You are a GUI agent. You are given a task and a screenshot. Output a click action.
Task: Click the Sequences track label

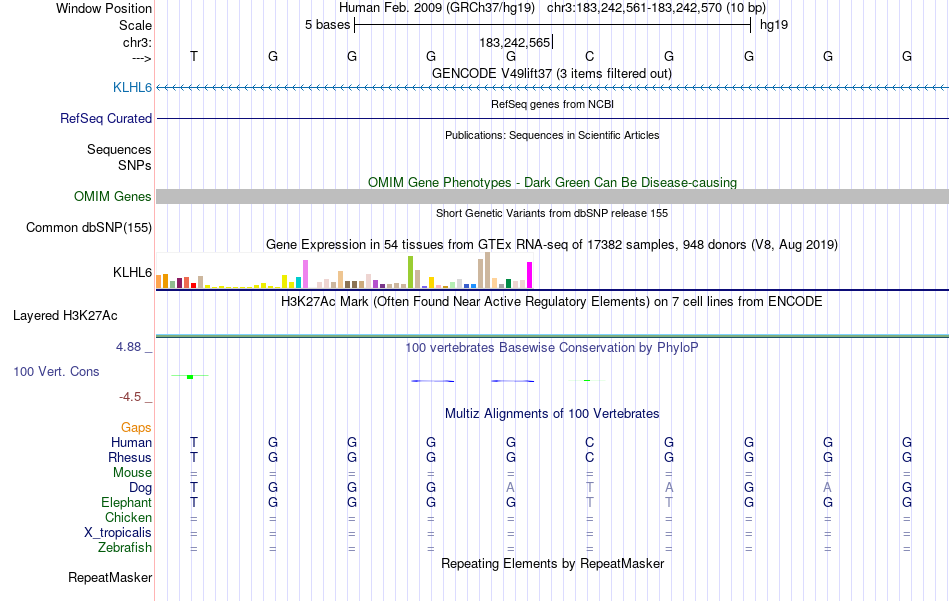(x=119, y=150)
